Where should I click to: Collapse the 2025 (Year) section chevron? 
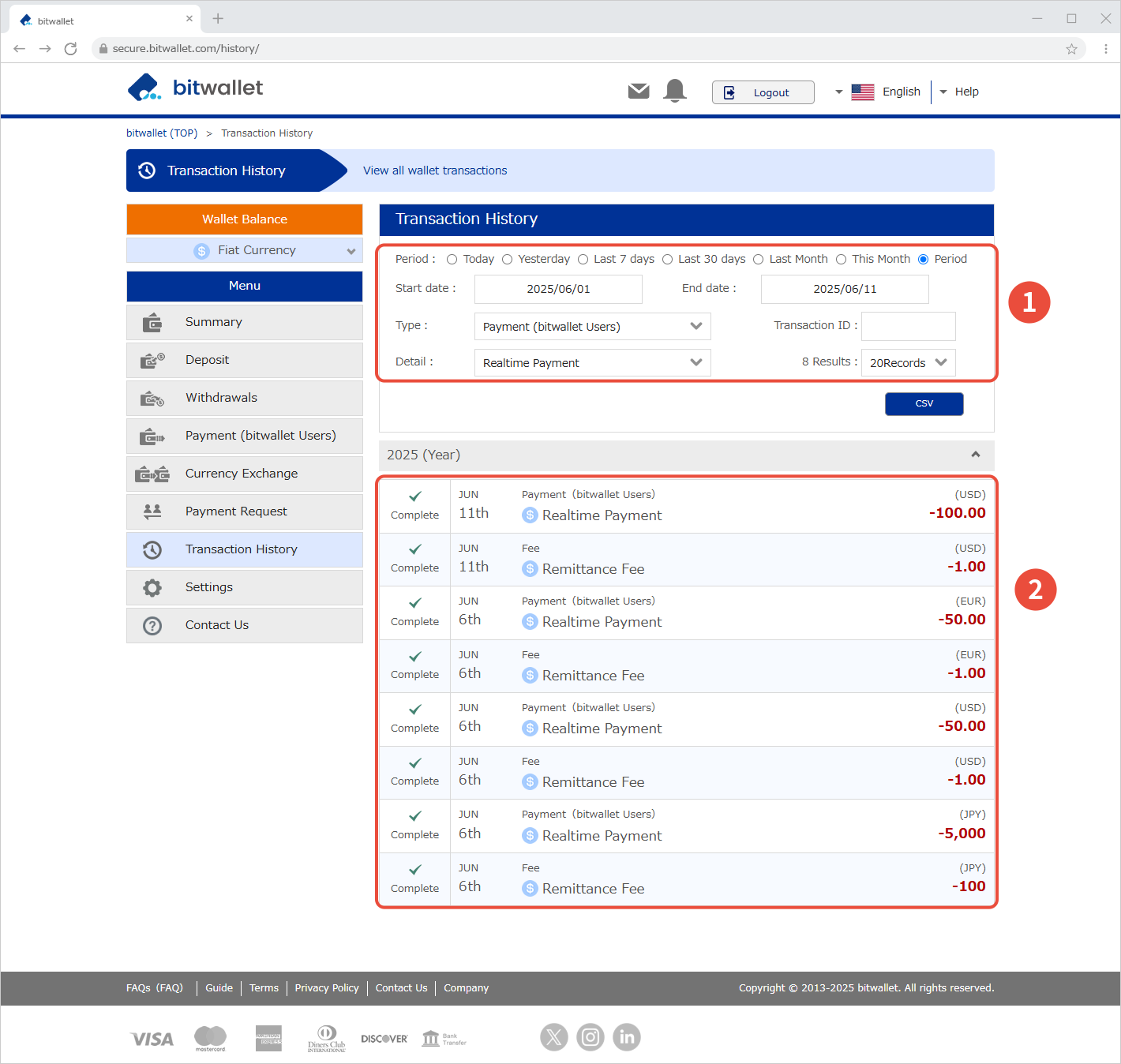tap(976, 455)
